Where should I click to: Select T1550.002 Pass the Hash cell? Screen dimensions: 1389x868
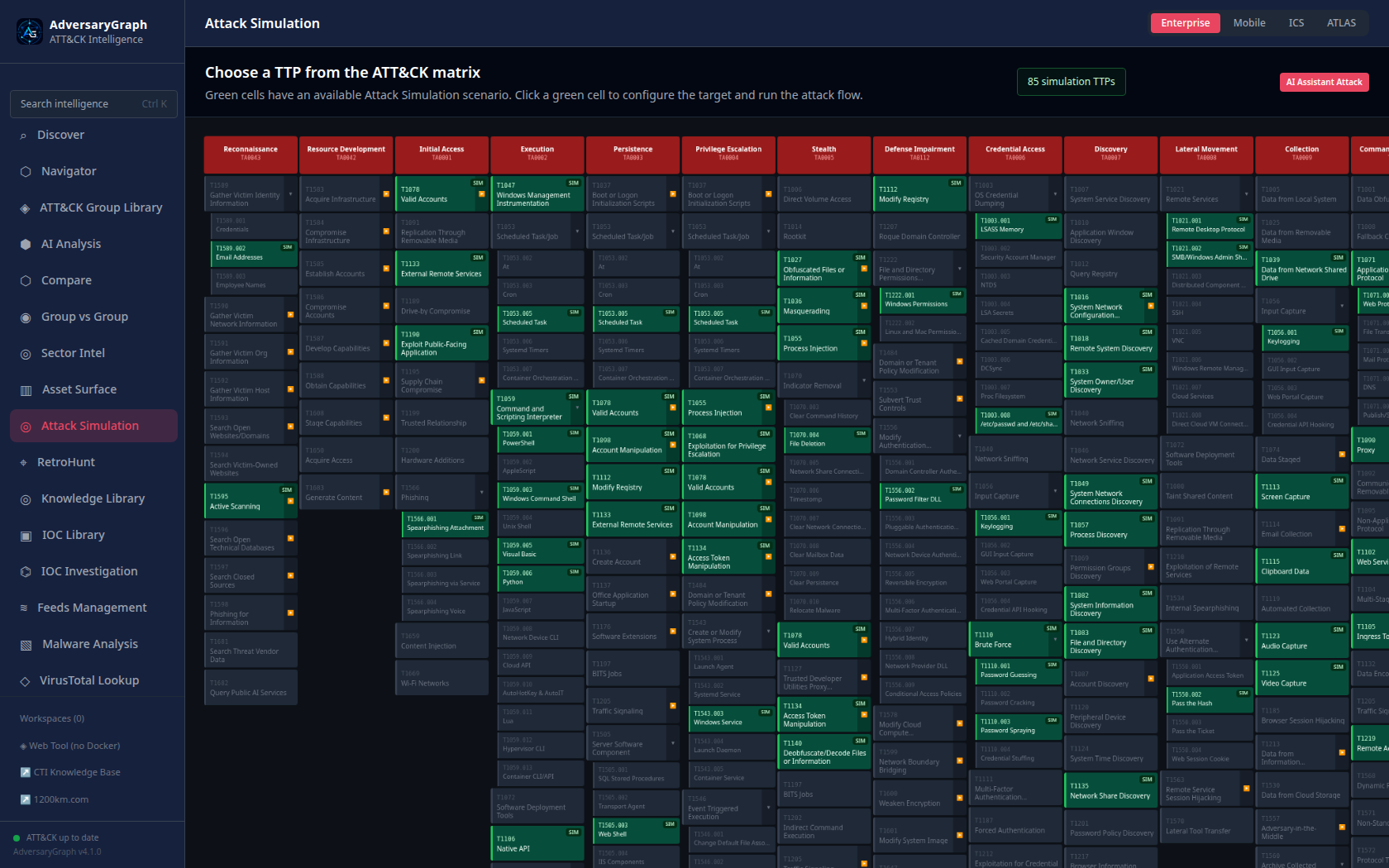(1210, 699)
